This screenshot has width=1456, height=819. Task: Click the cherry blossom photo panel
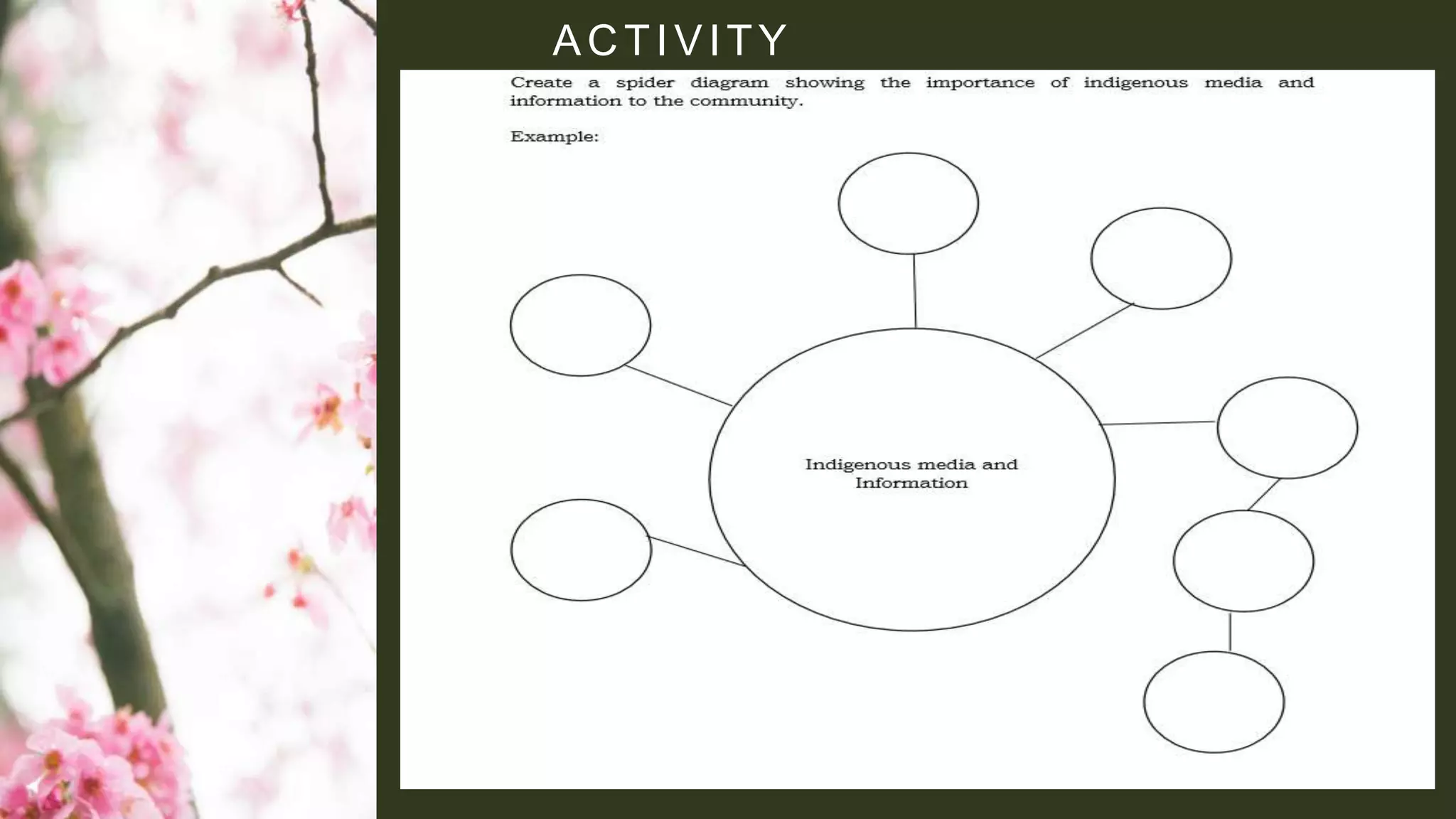tap(188, 409)
